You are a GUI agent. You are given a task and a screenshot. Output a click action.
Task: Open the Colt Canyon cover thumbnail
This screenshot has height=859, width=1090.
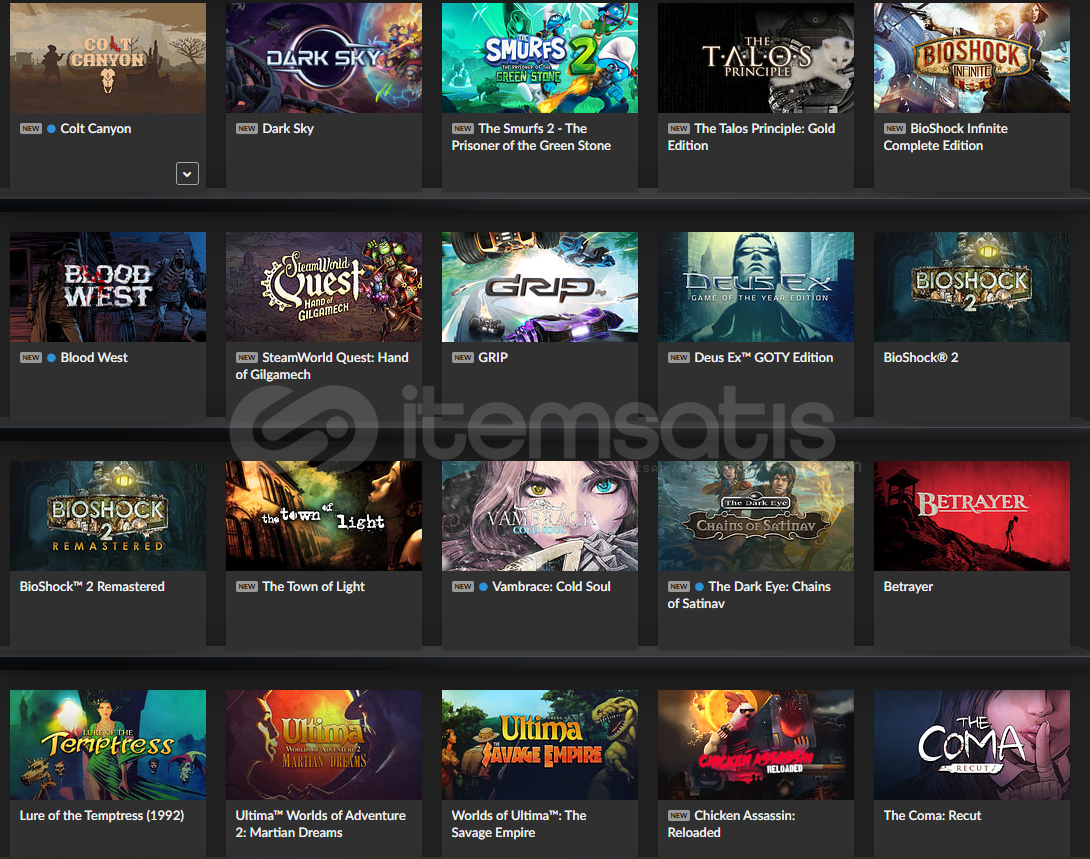[108, 58]
